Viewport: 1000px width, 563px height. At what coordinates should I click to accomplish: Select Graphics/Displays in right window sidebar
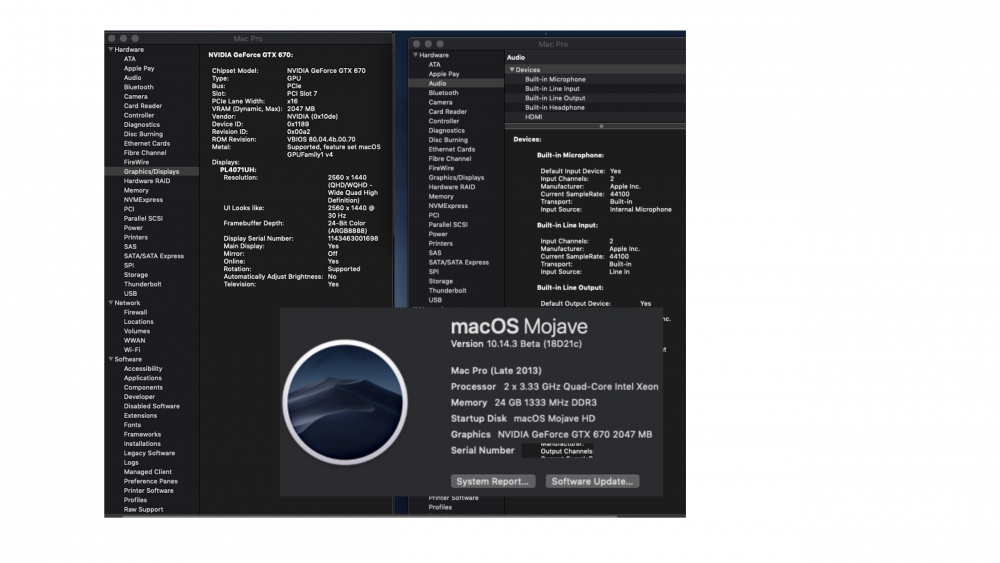(456, 178)
